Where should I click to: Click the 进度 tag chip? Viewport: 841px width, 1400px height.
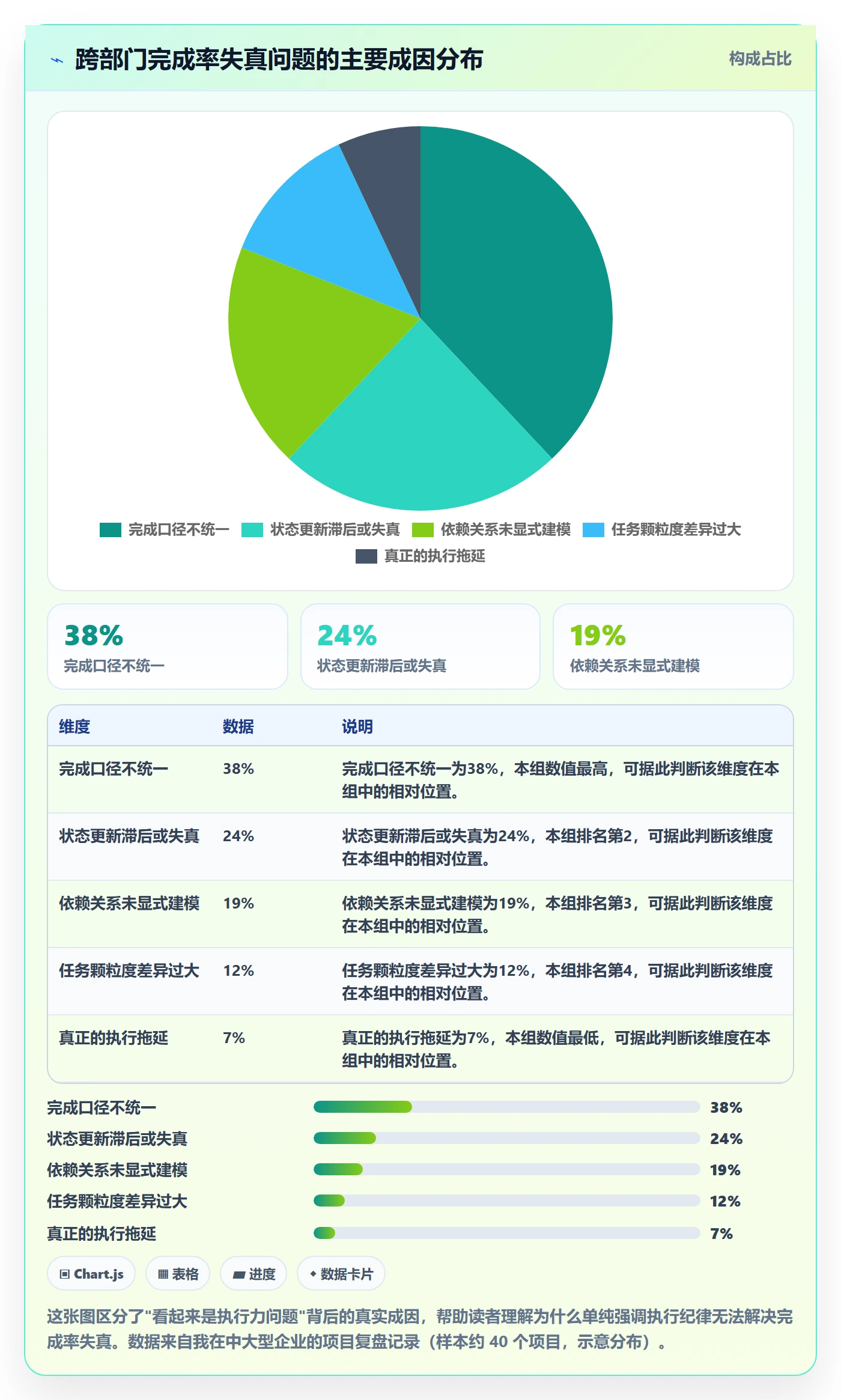[254, 1273]
